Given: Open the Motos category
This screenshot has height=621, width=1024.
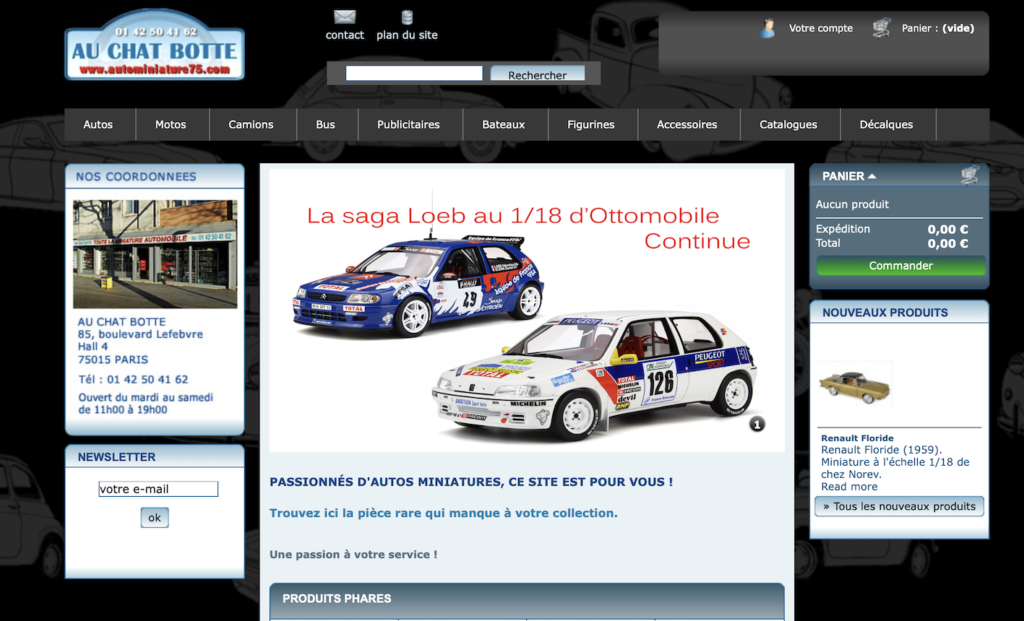Looking at the screenshot, I should click(171, 125).
